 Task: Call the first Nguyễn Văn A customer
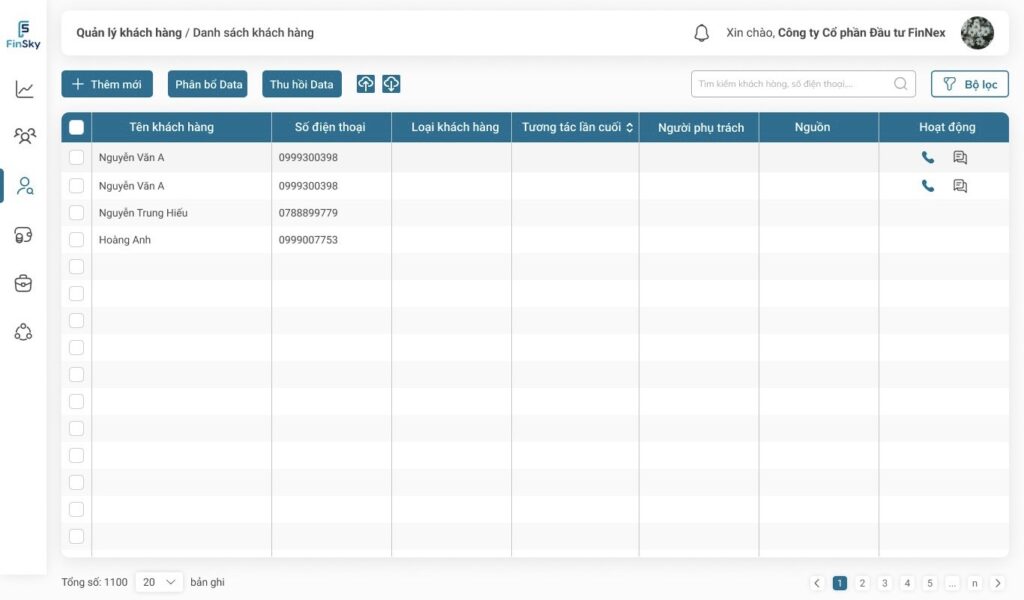927,157
